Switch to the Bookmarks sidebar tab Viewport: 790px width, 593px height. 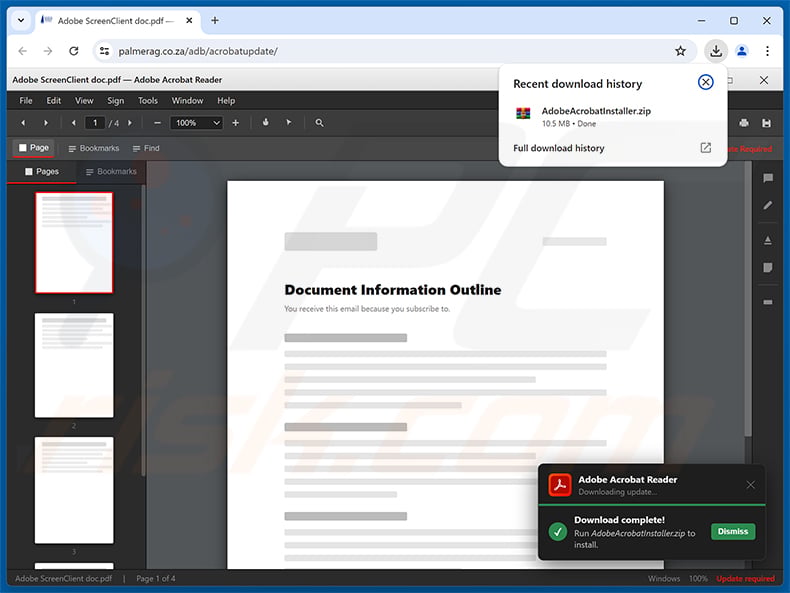[111, 171]
